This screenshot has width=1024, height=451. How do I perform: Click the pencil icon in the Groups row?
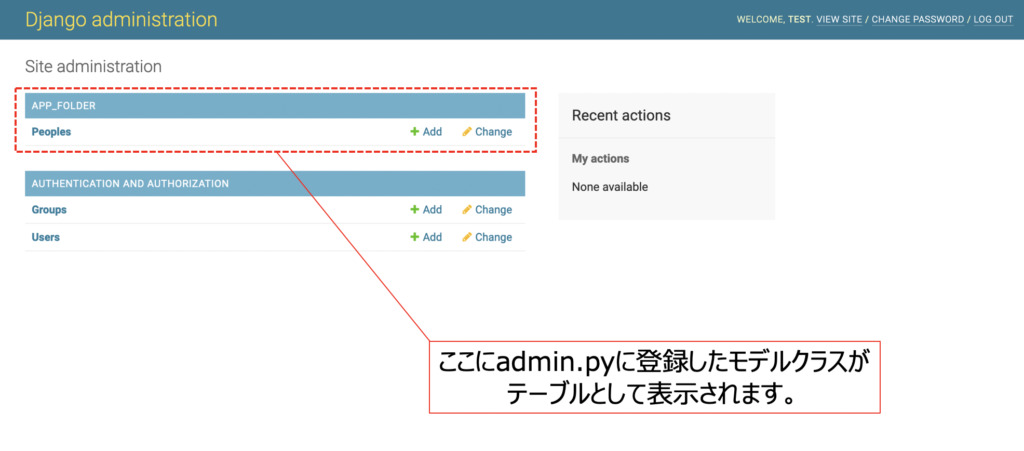point(467,210)
